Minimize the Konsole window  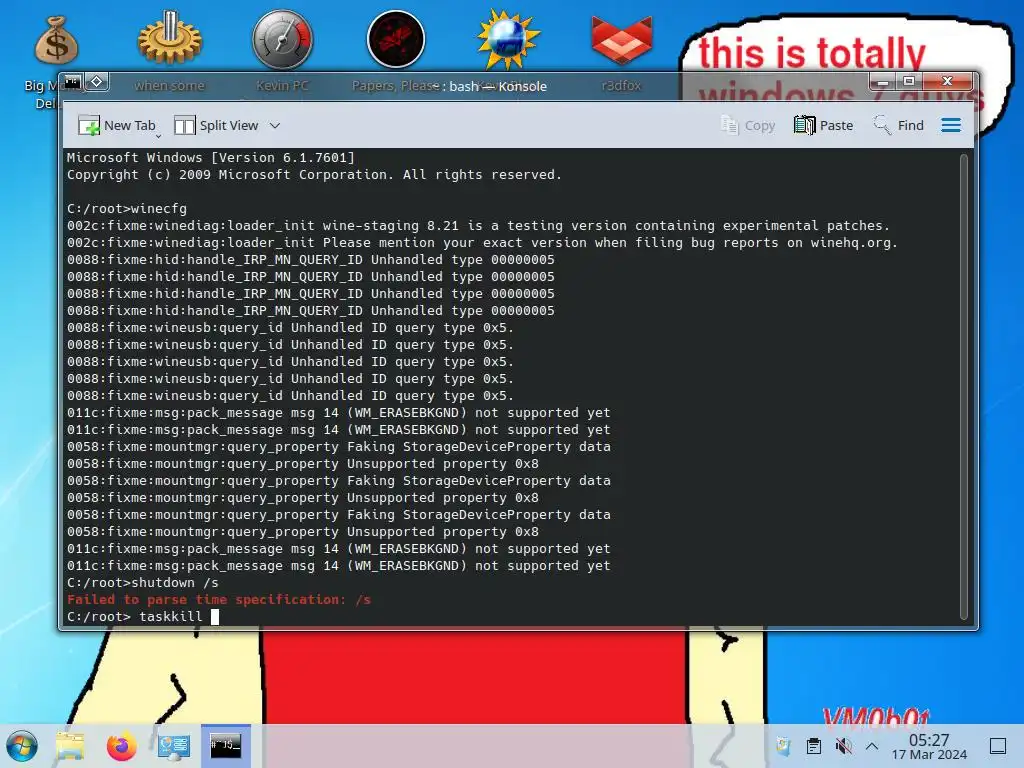pyautogui.click(x=883, y=82)
